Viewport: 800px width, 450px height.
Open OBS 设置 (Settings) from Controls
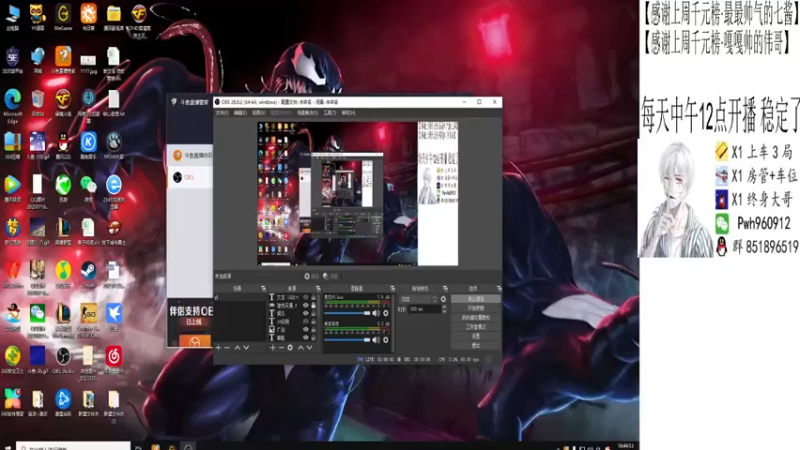(x=476, y=336)
